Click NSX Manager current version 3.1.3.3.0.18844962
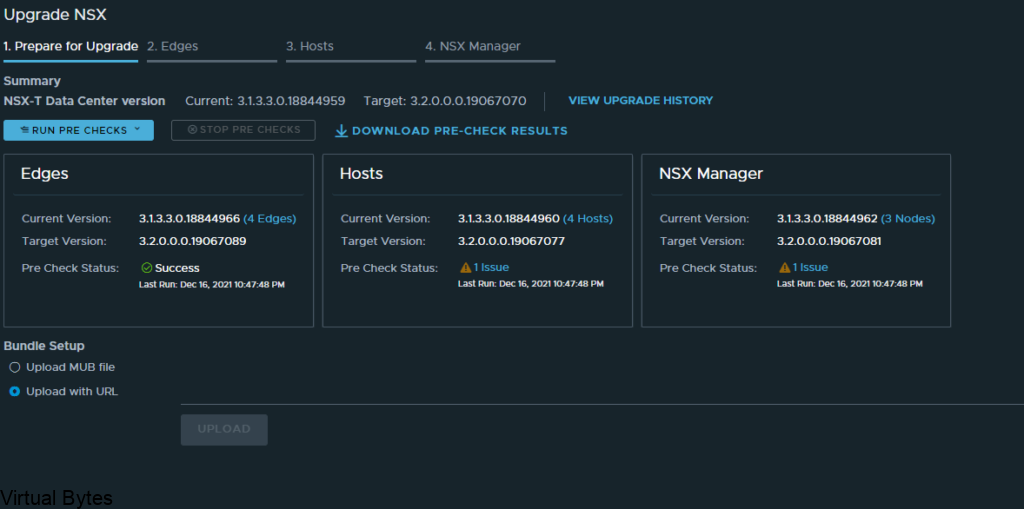Image resolution: width=1024 pixels, height=509 pixels. tap(827, 218)
